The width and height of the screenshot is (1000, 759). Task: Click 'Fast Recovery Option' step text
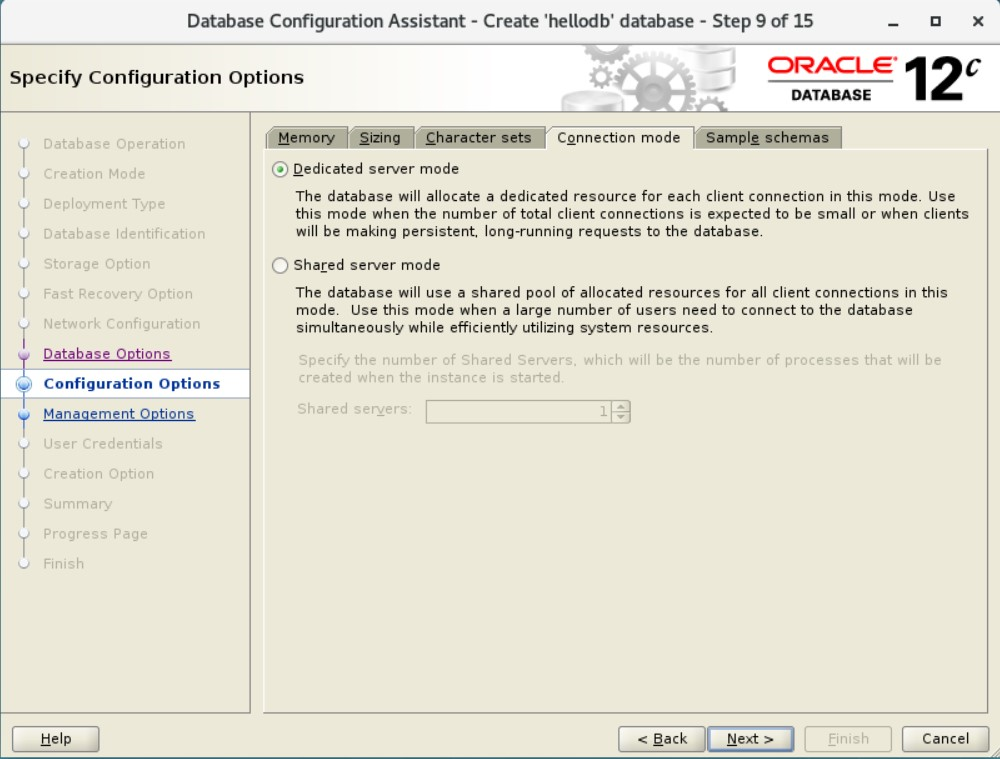point(118,294)
